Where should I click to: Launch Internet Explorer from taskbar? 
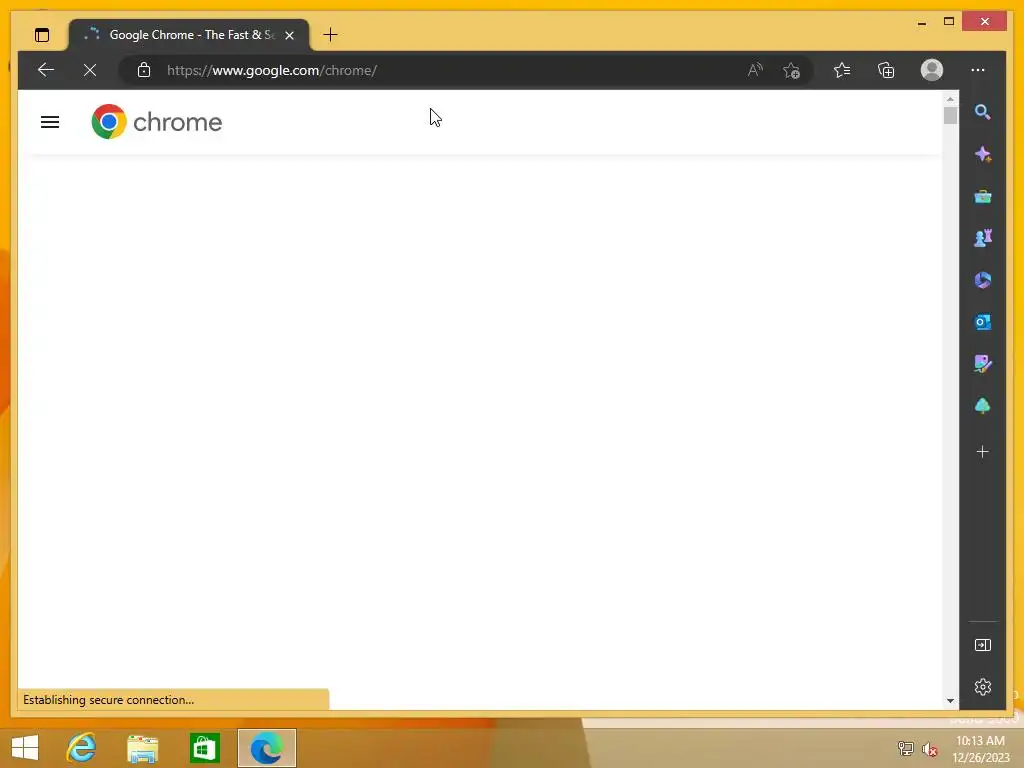82,748
